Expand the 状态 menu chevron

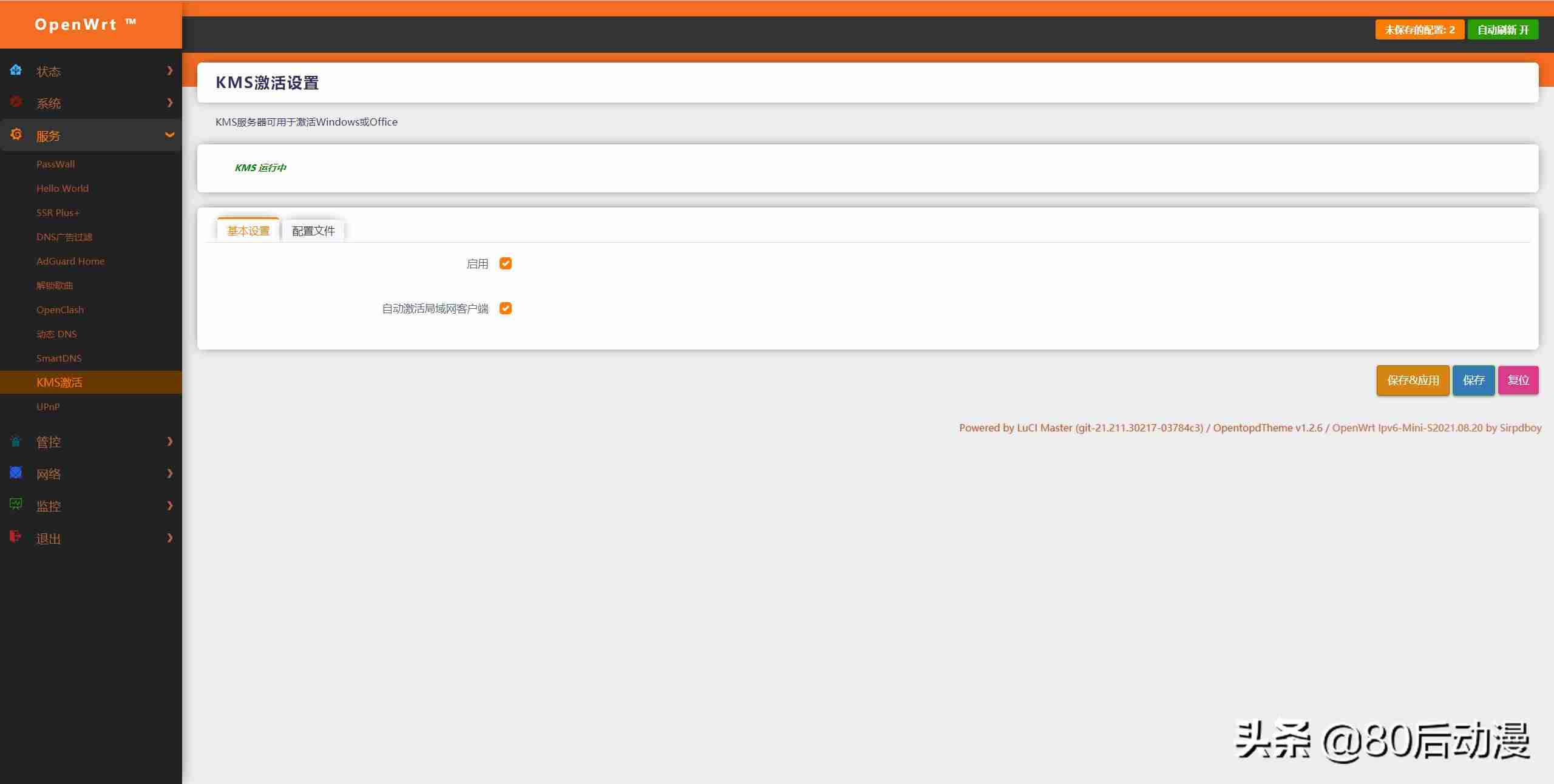[169, 71]
